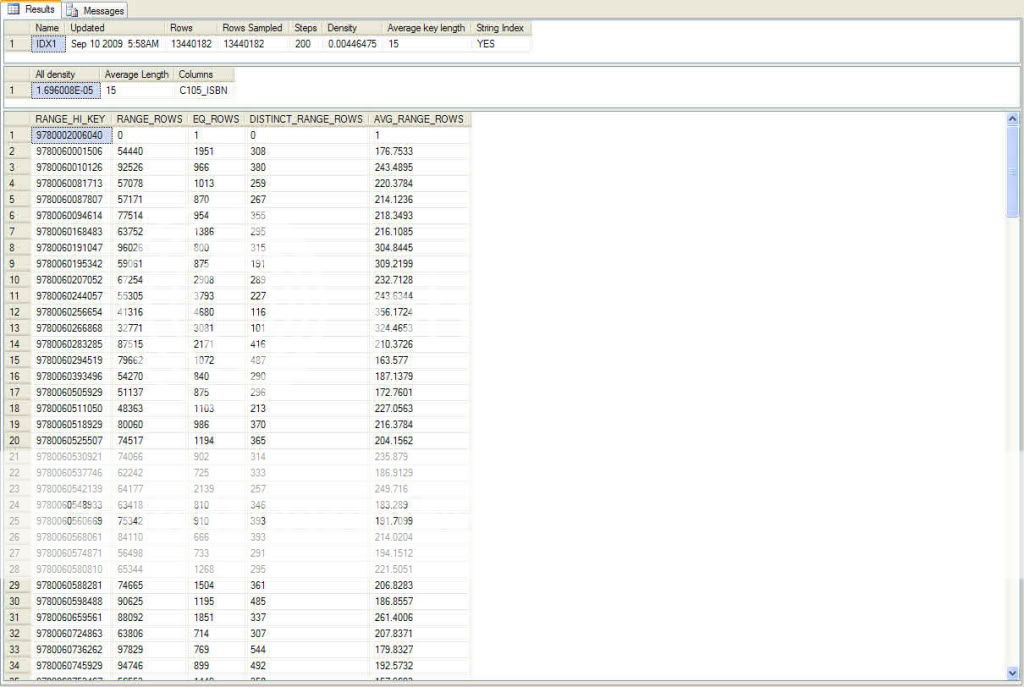Select average range rows 309.2199
This screenshot has height=687, width=1024.
(419, 264)
